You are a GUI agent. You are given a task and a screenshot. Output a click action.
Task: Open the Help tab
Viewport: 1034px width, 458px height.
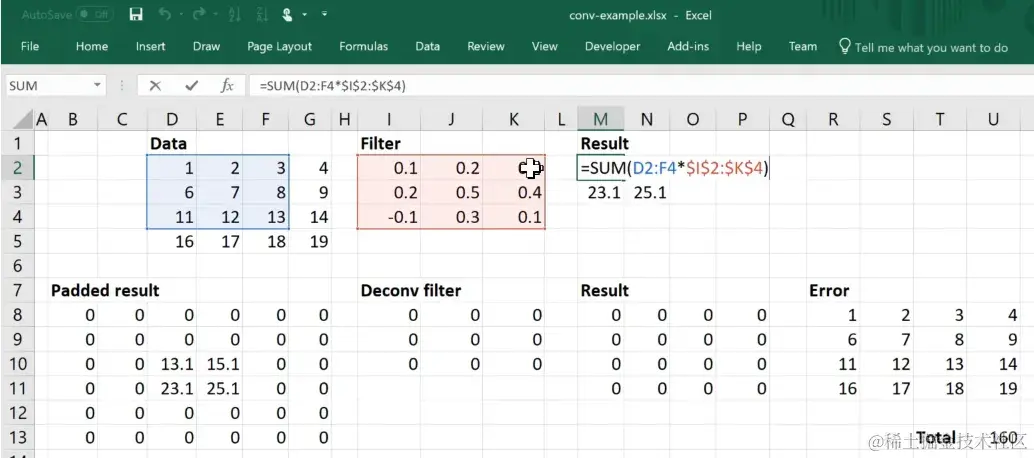tap(748, 46)
